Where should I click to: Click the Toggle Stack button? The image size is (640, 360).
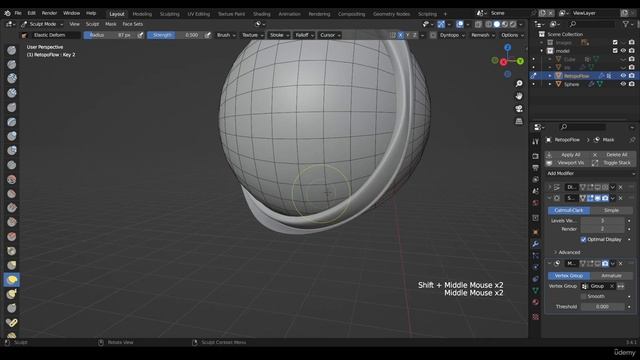tap(613, 163)
